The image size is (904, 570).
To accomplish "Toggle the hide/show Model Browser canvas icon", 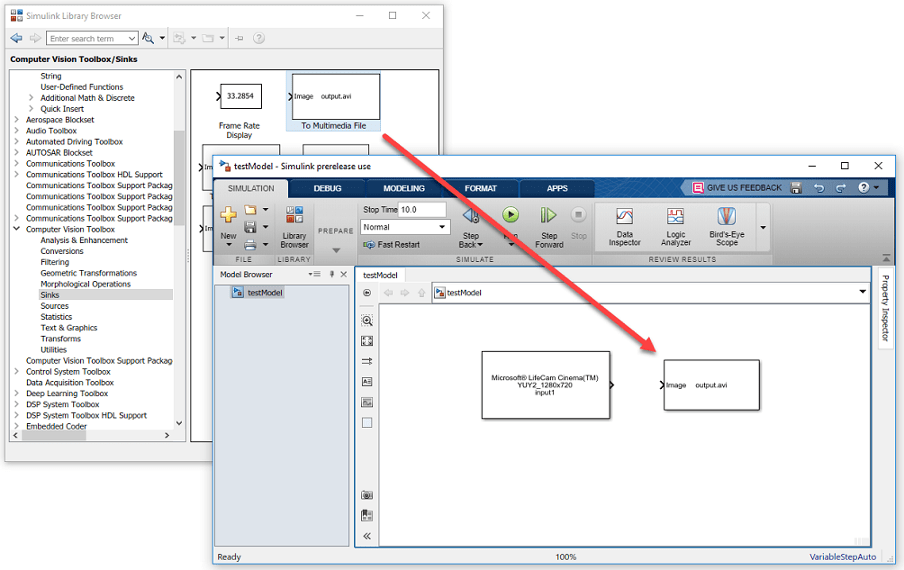I will (367, 293).
